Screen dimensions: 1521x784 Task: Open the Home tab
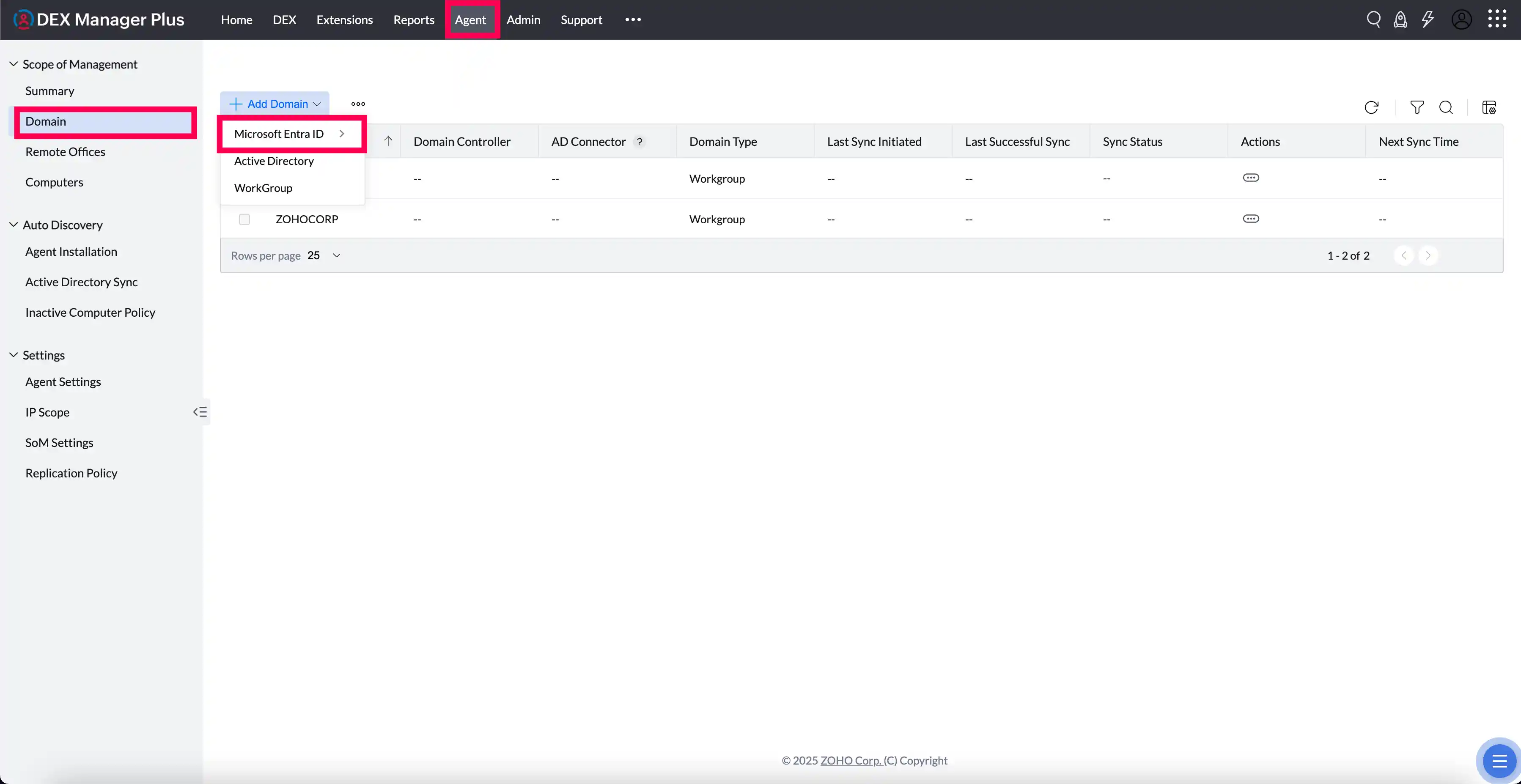[237, 19]
